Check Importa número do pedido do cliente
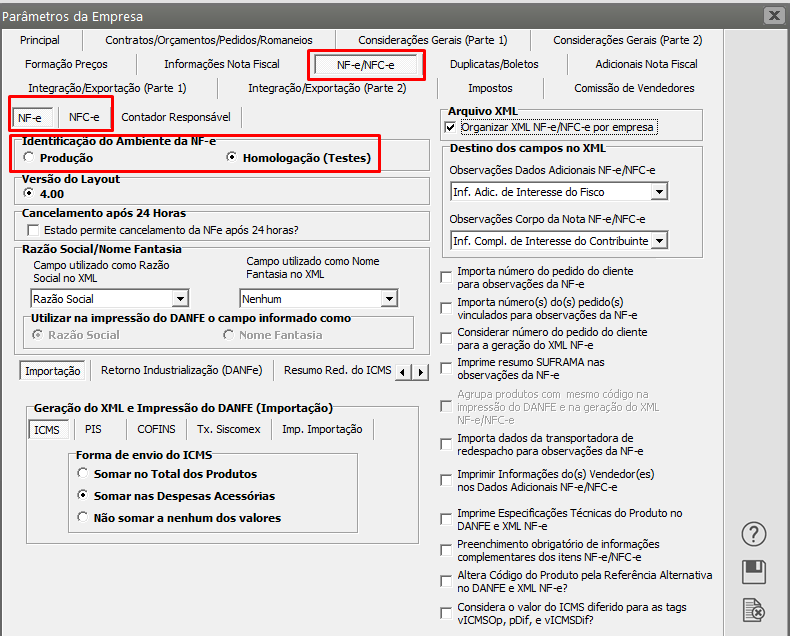This screenshot has height=636, width=790. pos(446,277)
